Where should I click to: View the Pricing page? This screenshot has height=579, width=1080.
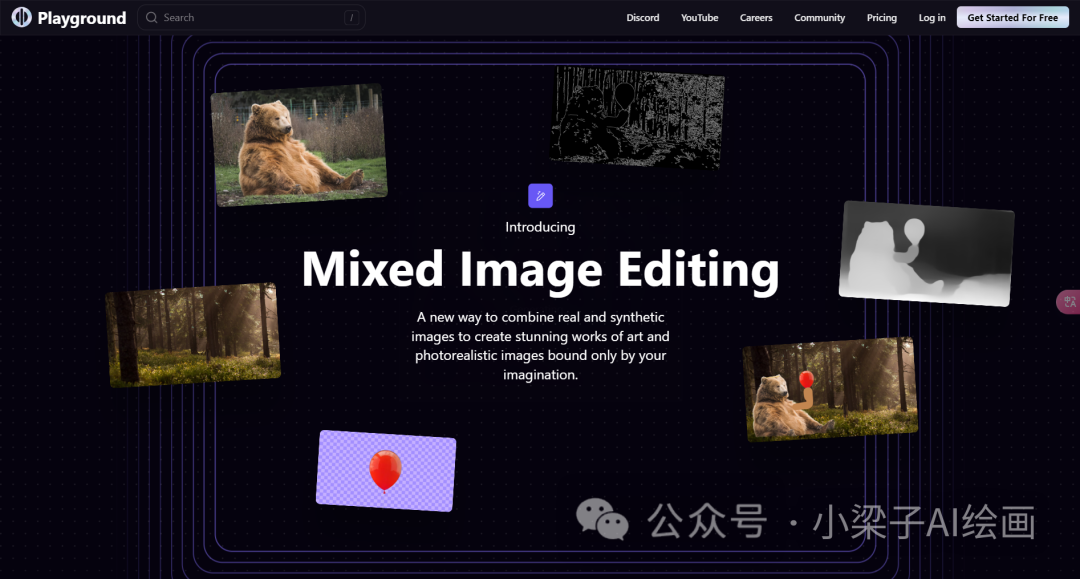(882, 18)
